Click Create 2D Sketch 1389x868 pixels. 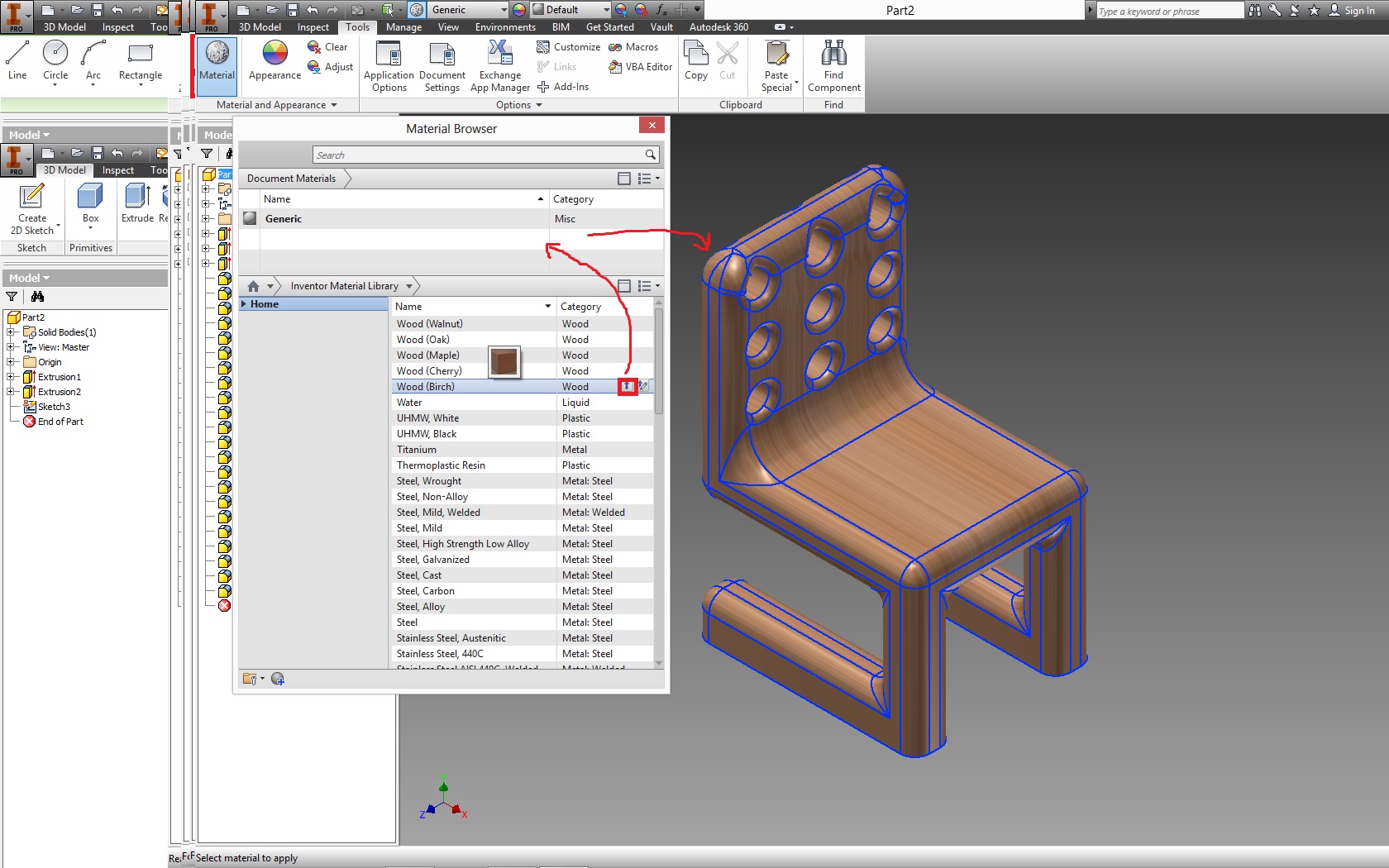tap(32, 209)
